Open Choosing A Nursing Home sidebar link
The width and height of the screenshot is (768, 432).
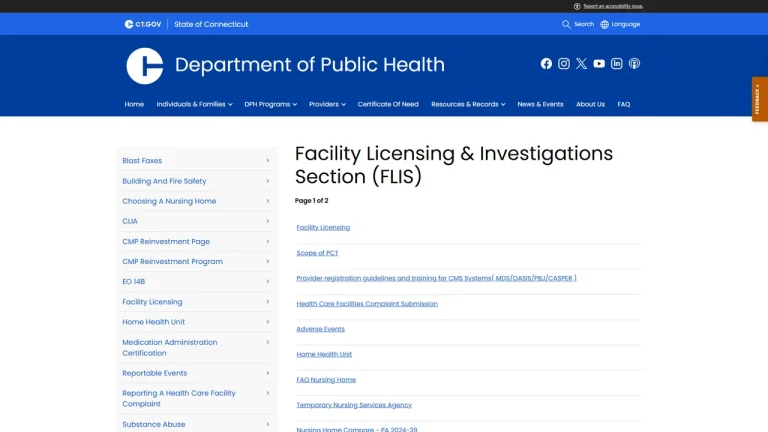(x=169, y=201)
